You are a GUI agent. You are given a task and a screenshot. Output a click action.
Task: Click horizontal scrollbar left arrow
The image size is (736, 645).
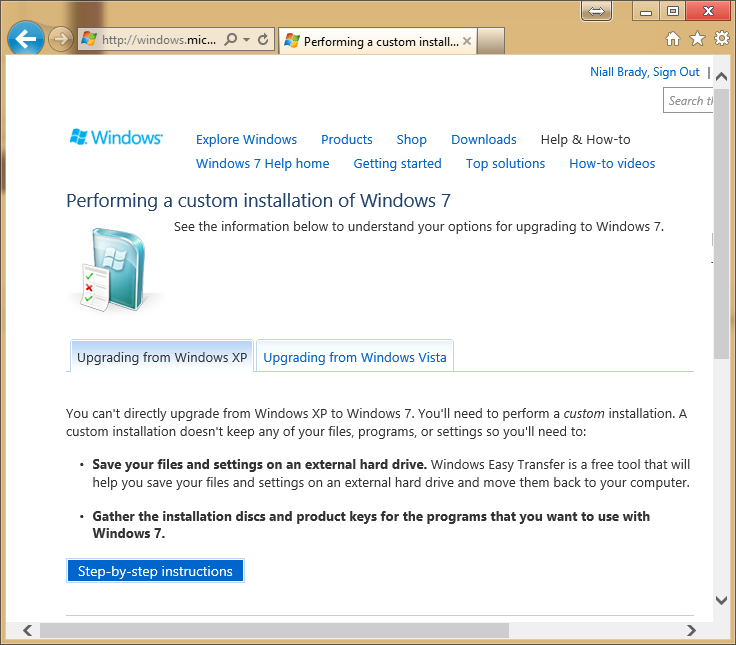pos(28,630)
